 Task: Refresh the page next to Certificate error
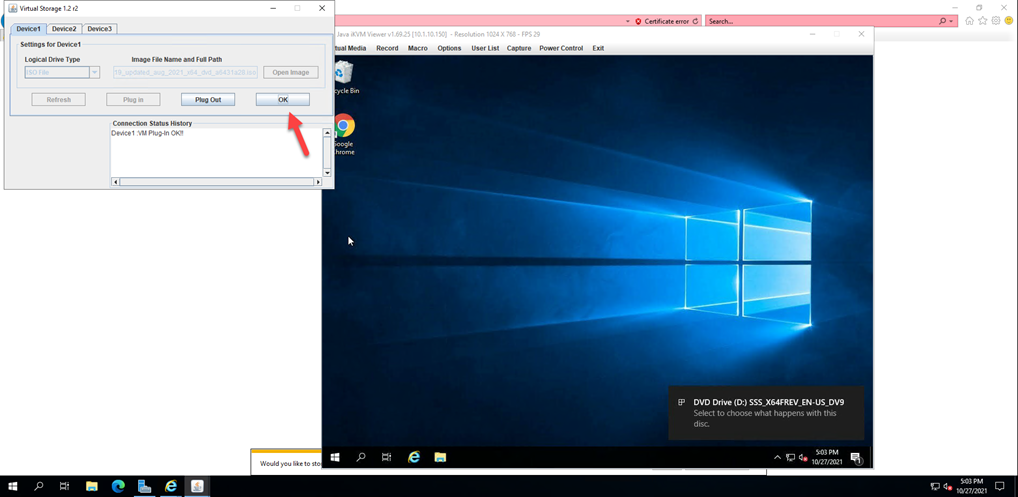695,21
